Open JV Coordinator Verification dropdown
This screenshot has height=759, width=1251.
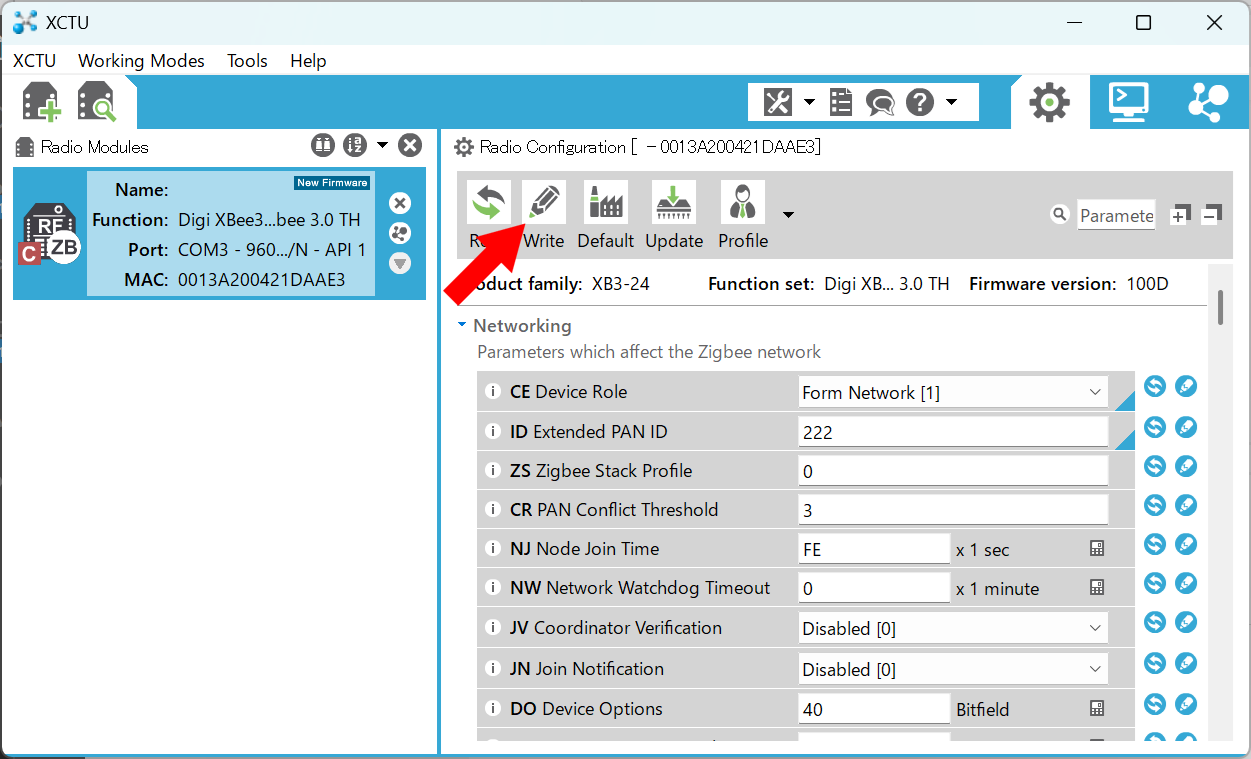(953, 629)
